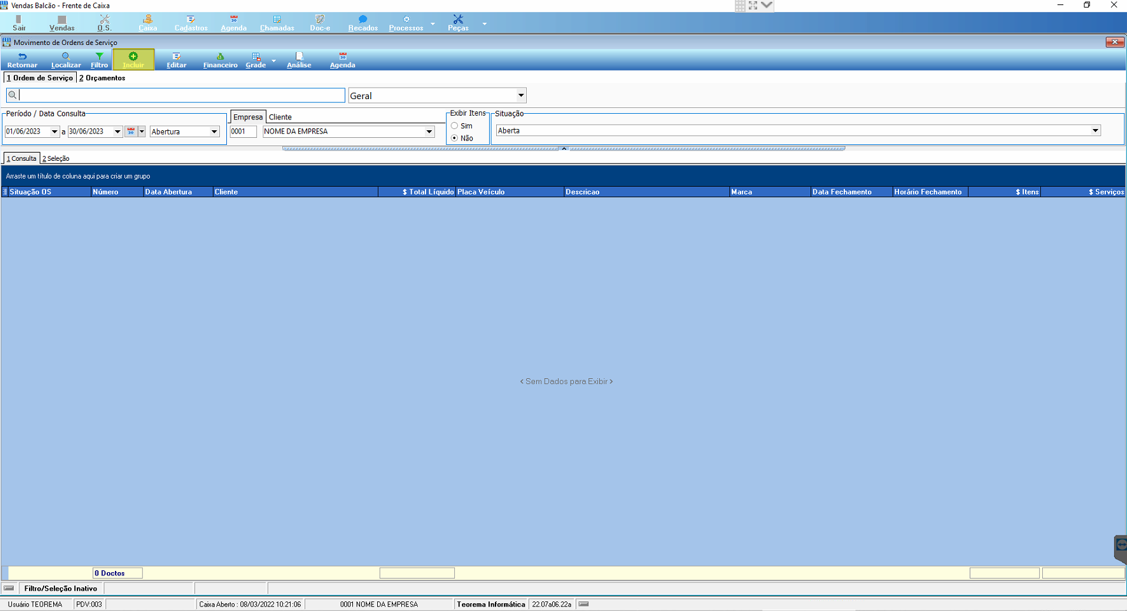Open the Peças tools module

(x=458, y=23)
